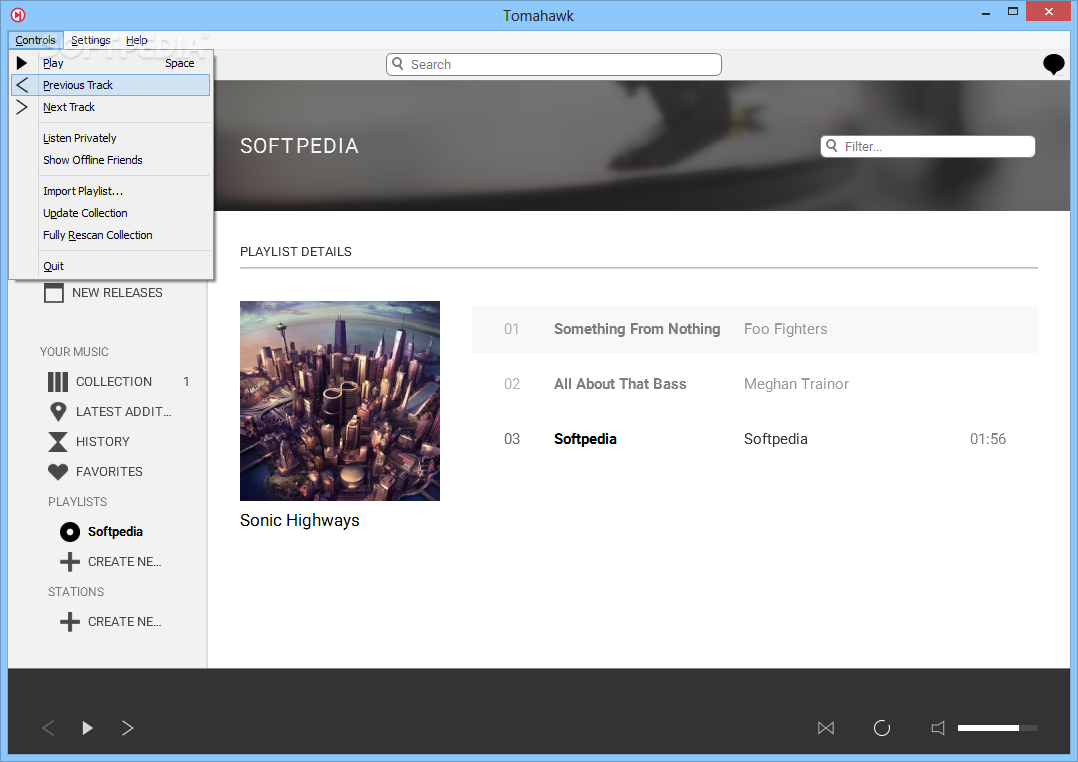This screenshot has height=762, width=1078.
Task: Click the magnifier icon in Search box
Action: (397, 64)
